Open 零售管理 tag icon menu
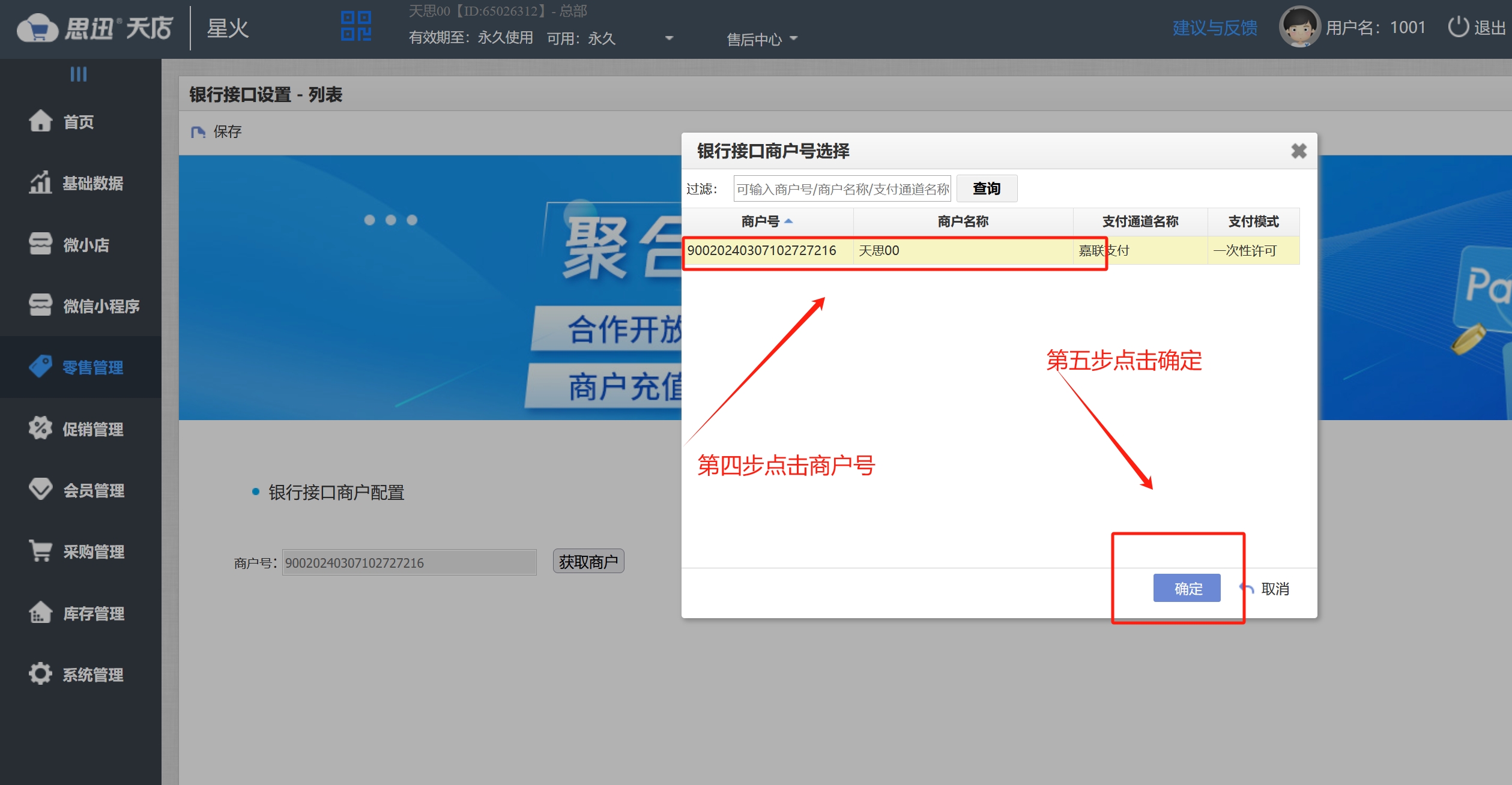 pyautogui.click(x=41, y=366)
